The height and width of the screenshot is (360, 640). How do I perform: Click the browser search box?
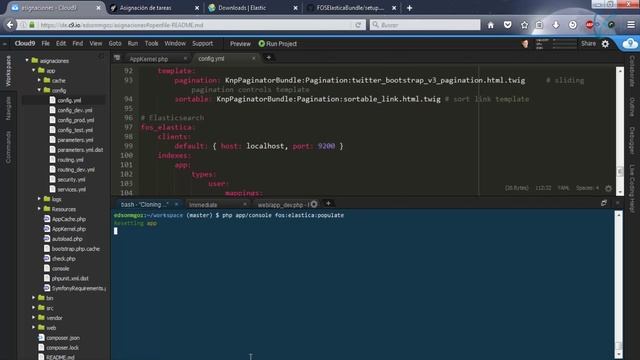pos(424,25)
